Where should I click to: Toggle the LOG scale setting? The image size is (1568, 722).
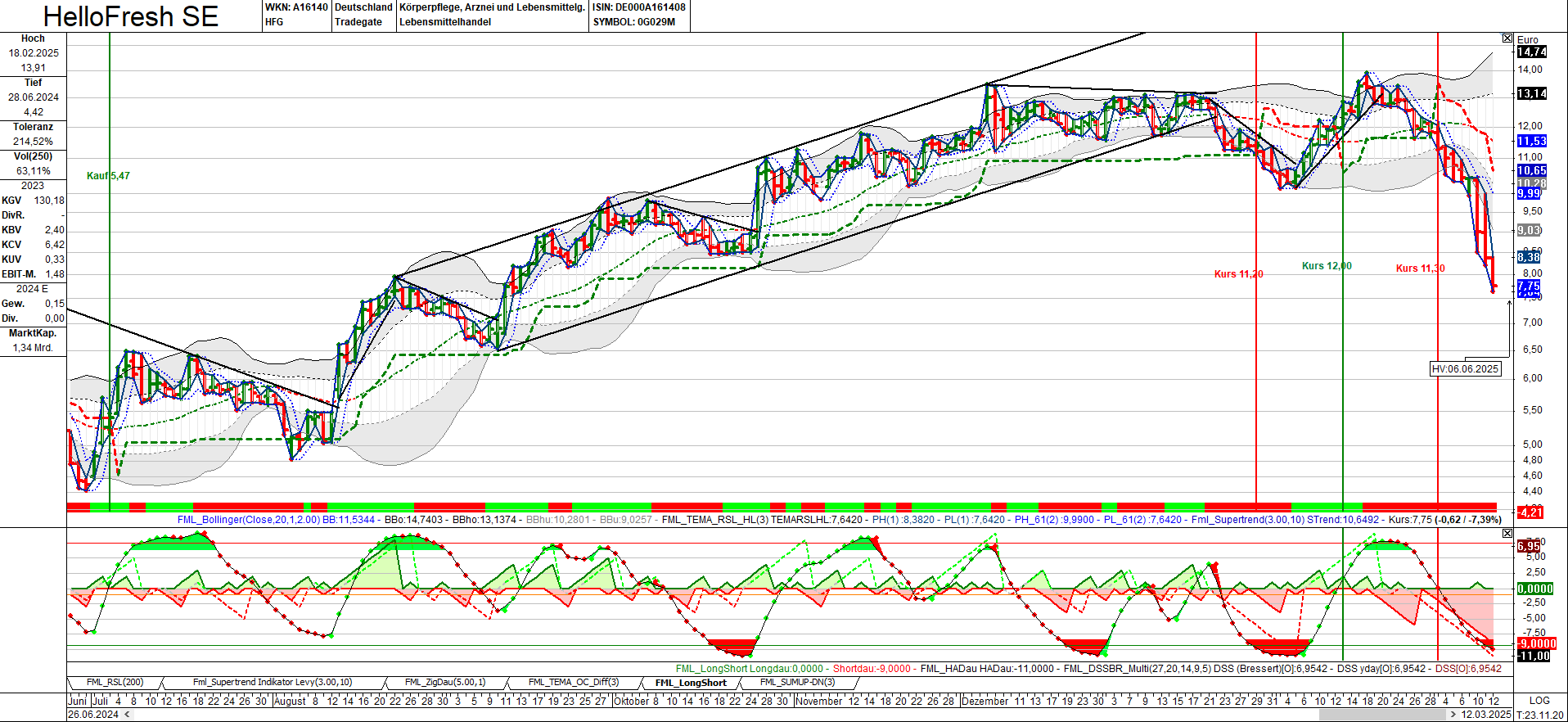[1539, 701]
